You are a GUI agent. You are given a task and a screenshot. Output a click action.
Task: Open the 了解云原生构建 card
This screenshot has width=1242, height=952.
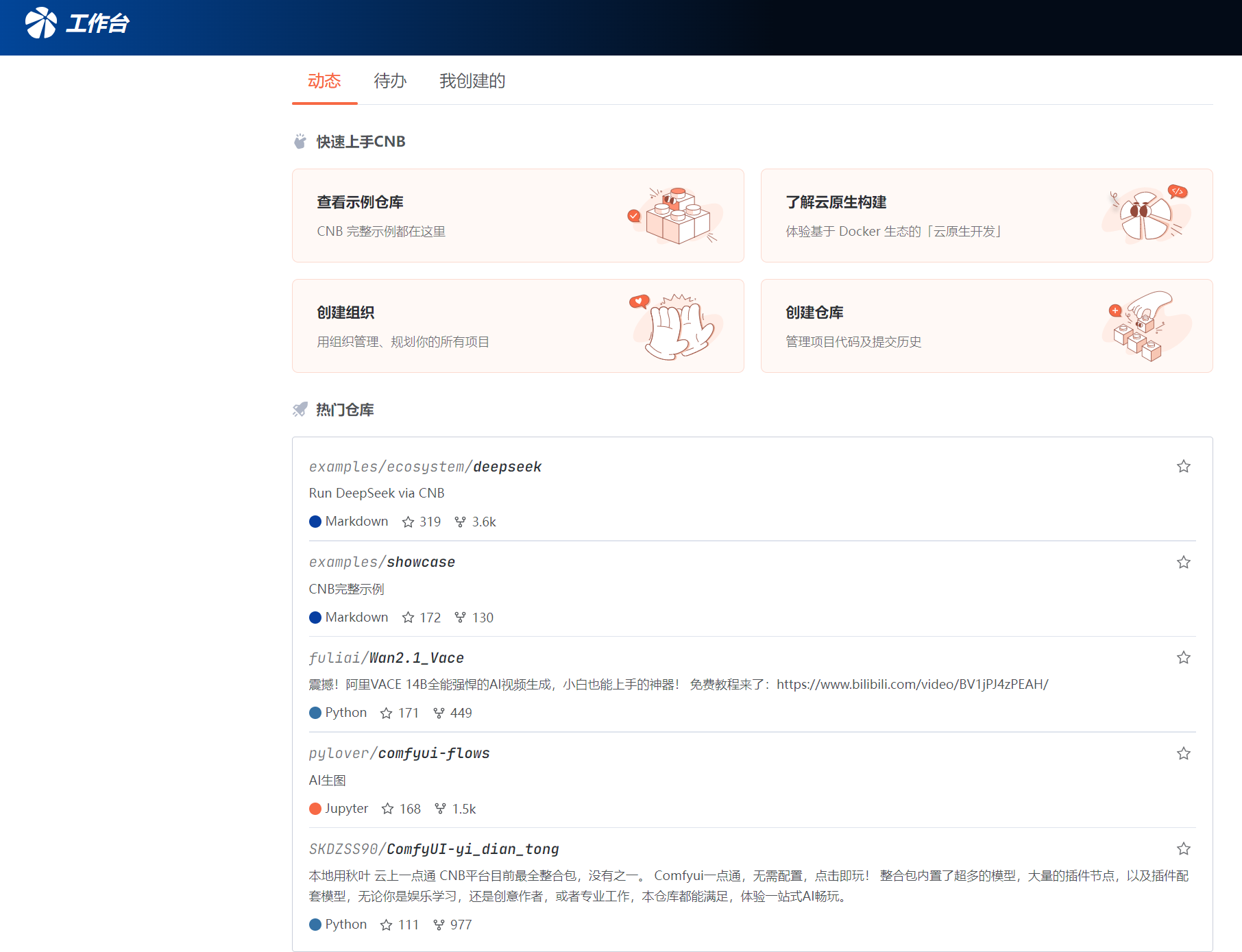tap(986, 215)
